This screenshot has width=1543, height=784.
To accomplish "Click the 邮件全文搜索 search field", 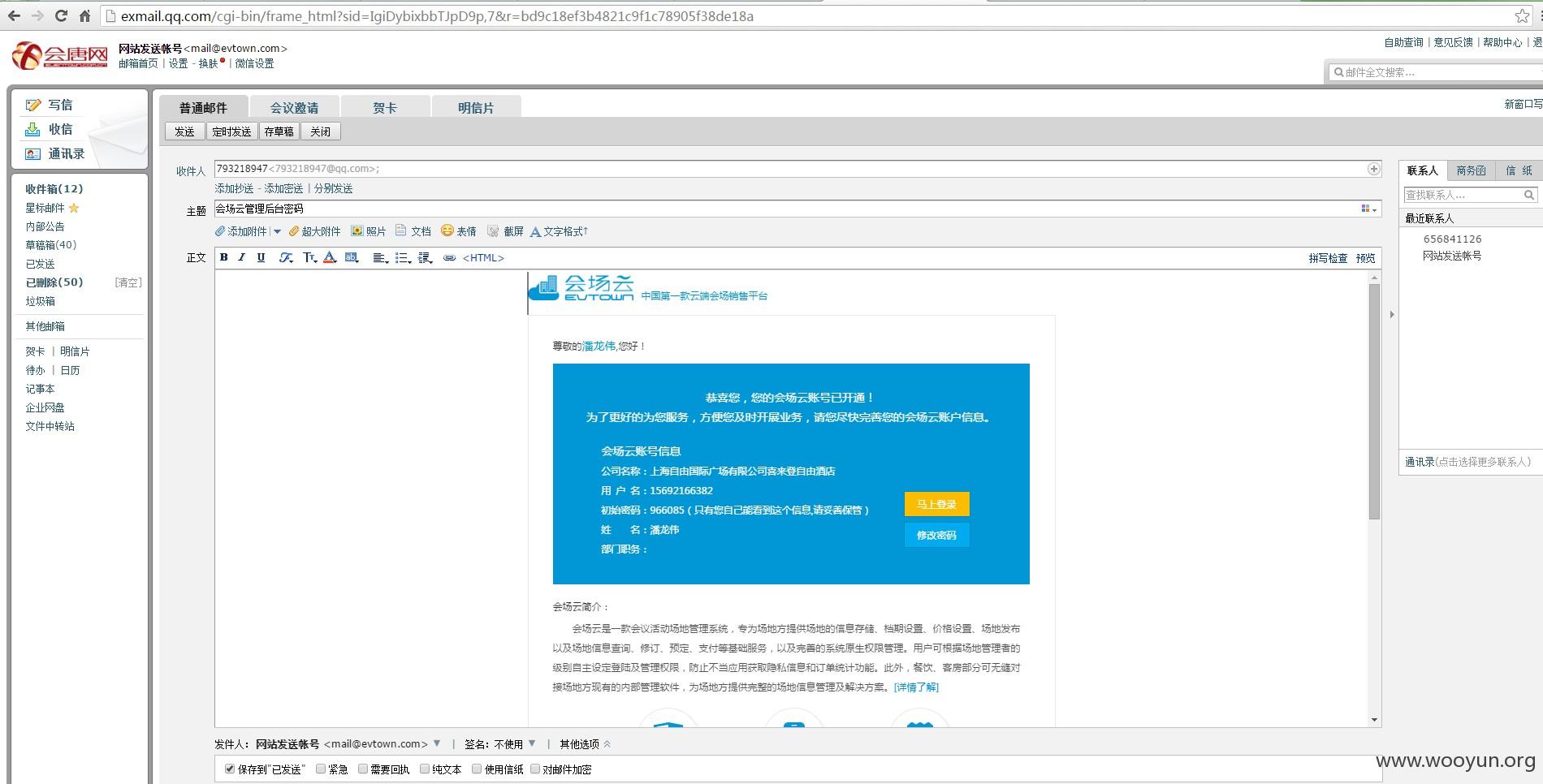I will pyautogui.click(x=1437, y=72).
